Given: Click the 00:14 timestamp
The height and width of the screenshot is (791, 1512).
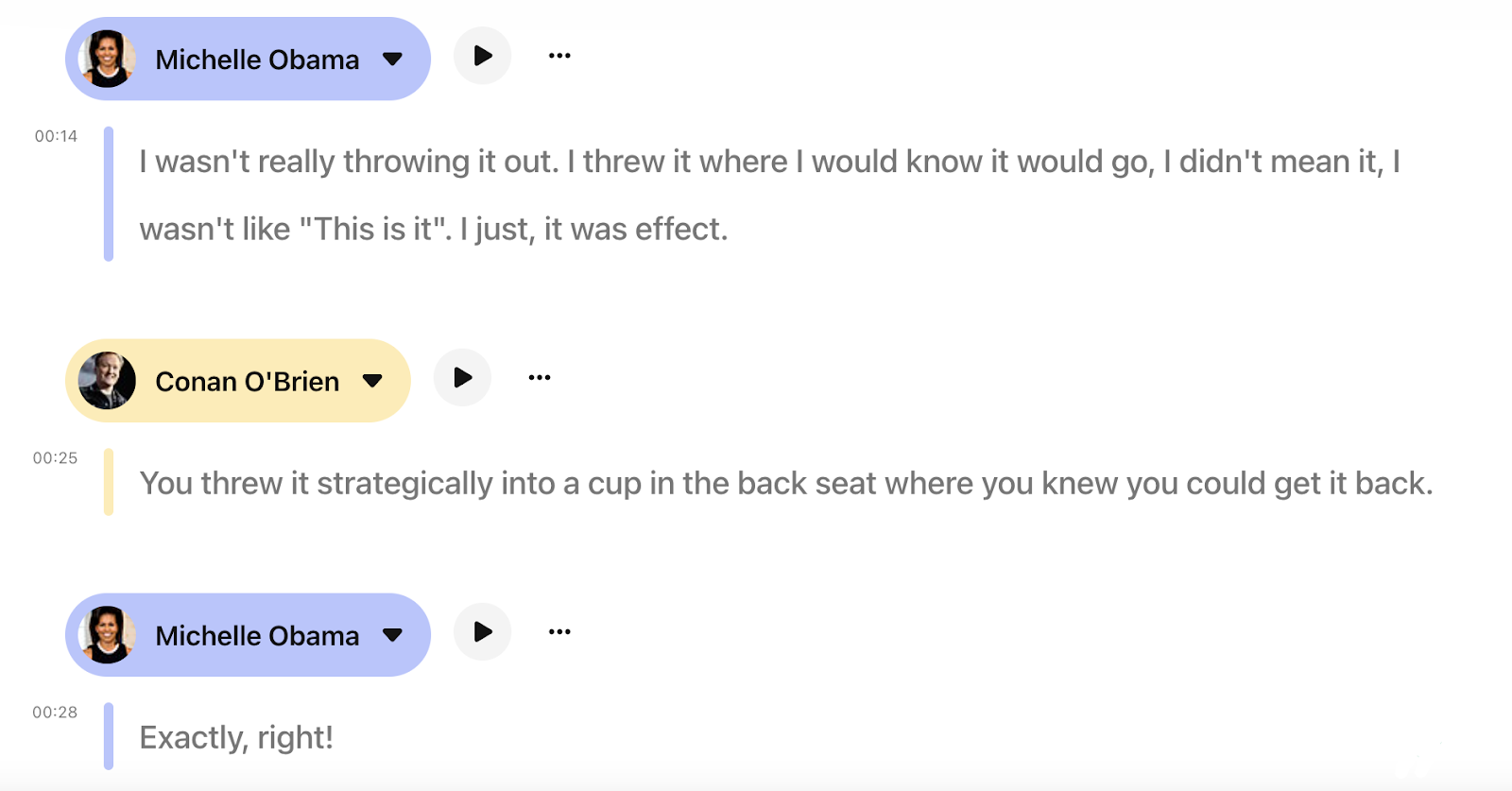Looking at the screenshot, I should 56,136.
